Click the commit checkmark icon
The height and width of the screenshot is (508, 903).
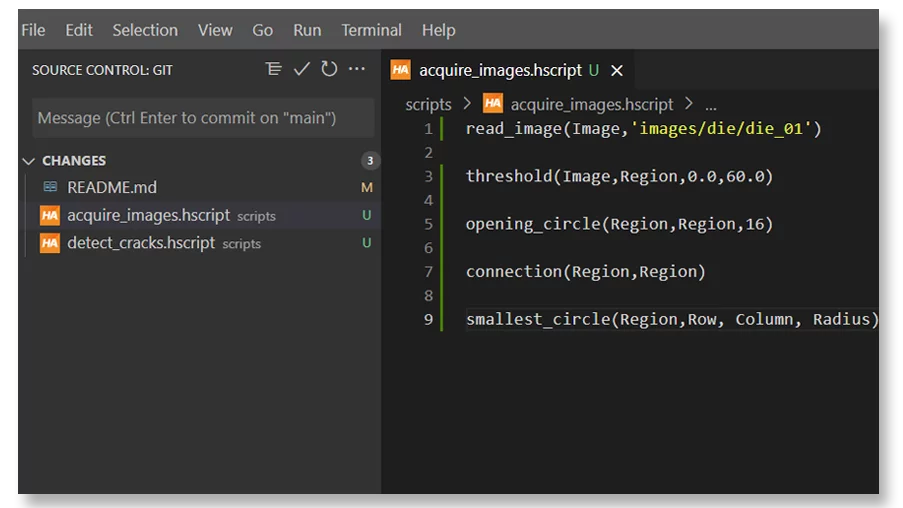tap(302, 69)
